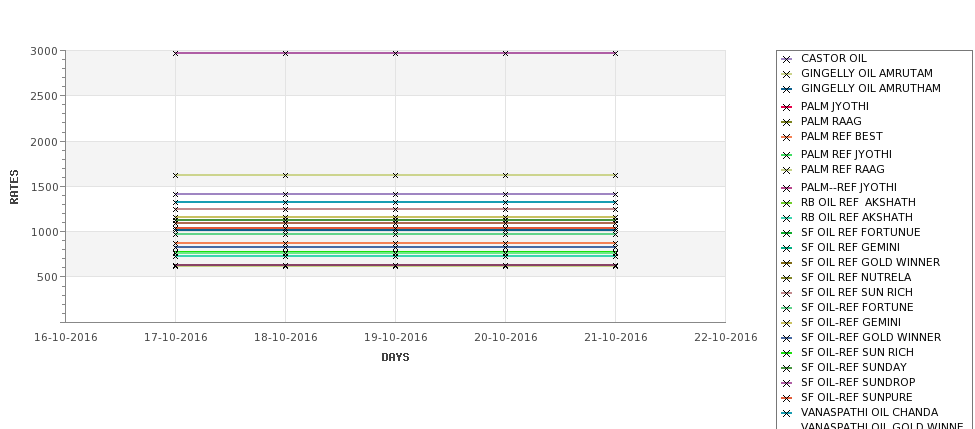
Task: Select the SF OIL REF GOLD WINNER label
Action: click(x=870, y=262)
